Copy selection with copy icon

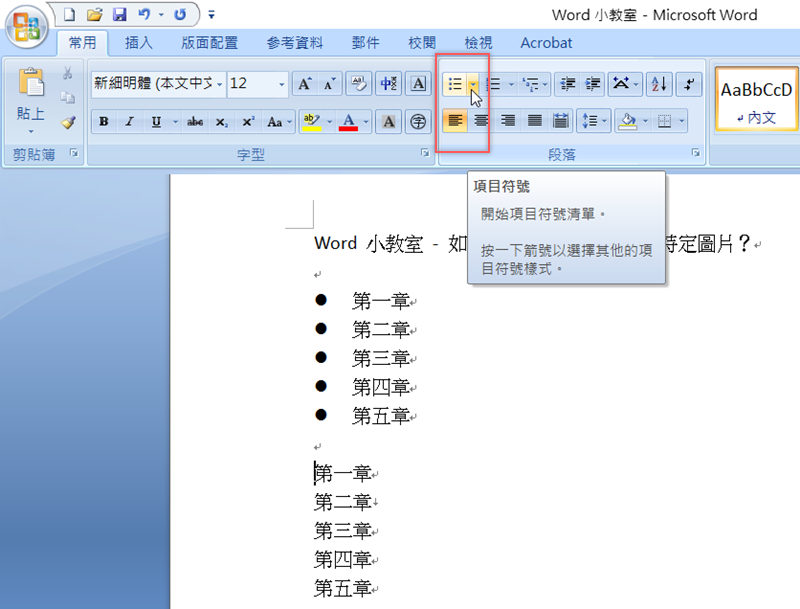[67, 97]
